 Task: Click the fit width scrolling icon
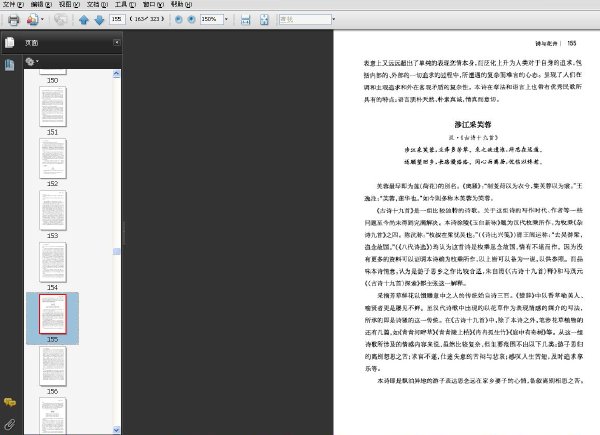pos(246,20)
